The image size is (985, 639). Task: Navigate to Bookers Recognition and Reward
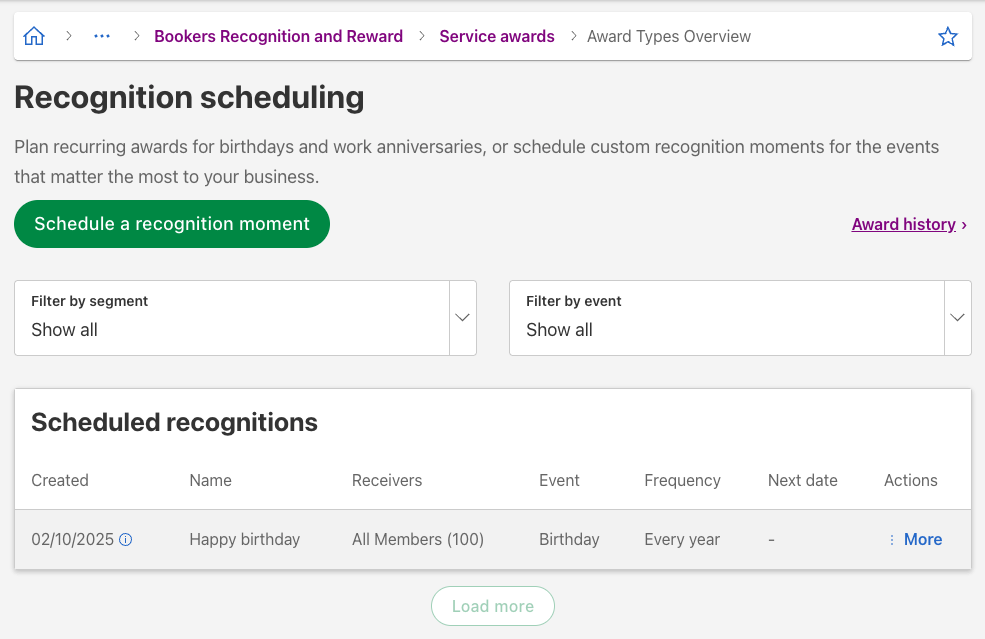click(x=278, y=36)
